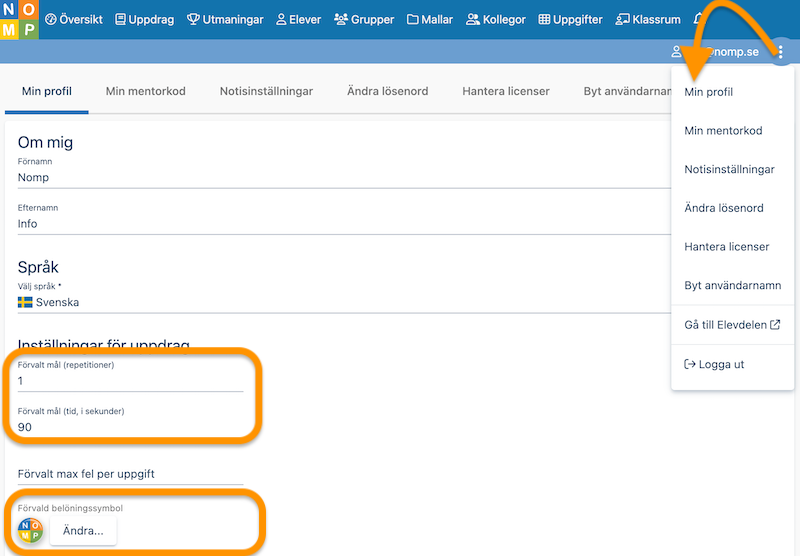Select Mallar with the folder icon
The image size is (800, 556).
[429, 19]
